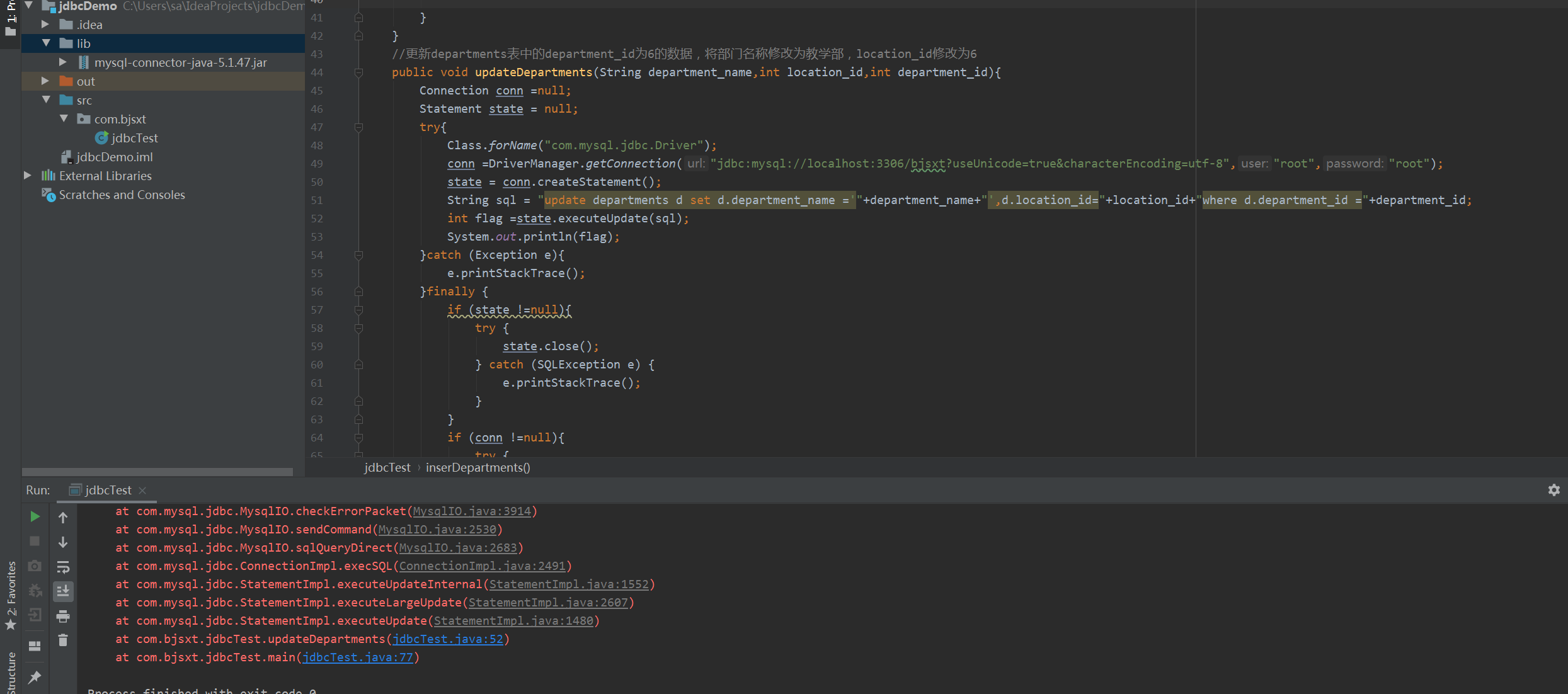Open StatementImpl.java:1480 link
Viewport: 1568px width, 694px height.
click(513, 620)
